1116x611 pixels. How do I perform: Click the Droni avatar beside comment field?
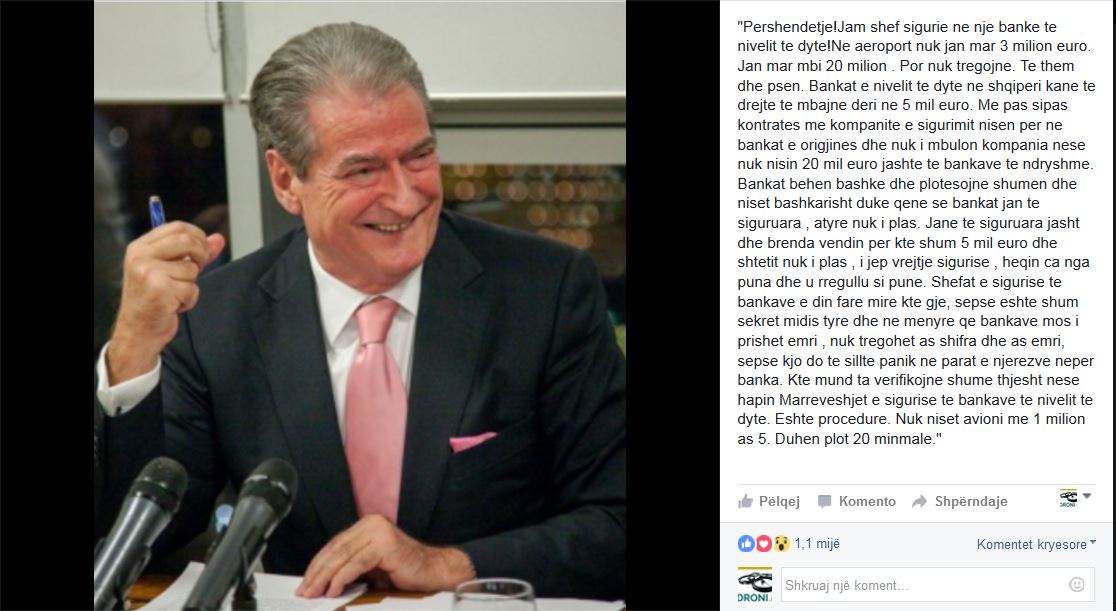click(x=754, y=585)
